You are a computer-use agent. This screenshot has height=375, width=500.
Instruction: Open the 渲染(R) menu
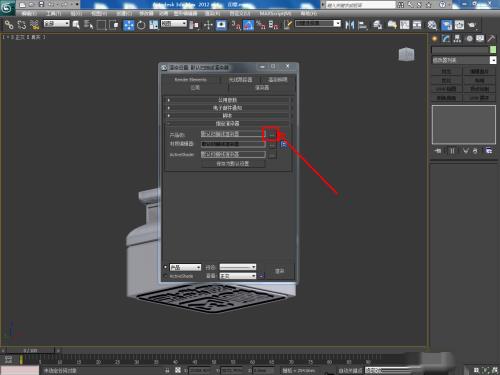[x=212, y=13]
